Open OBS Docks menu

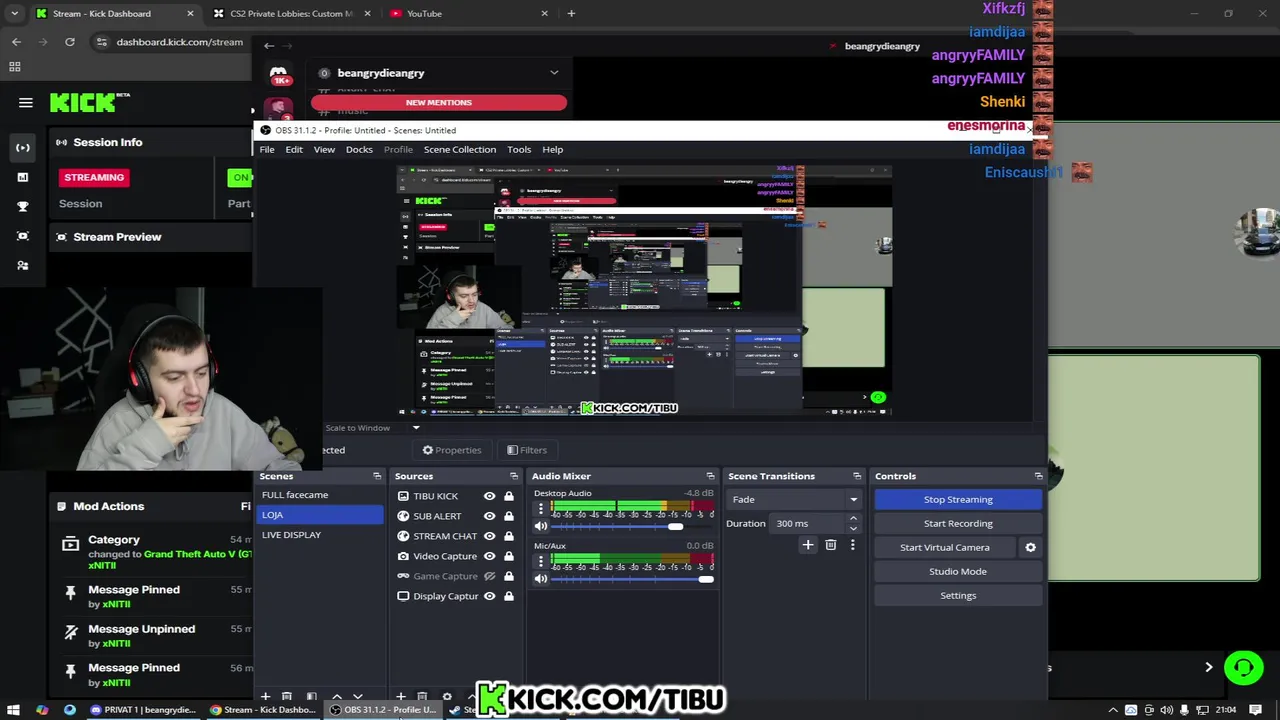click(359, 149)
